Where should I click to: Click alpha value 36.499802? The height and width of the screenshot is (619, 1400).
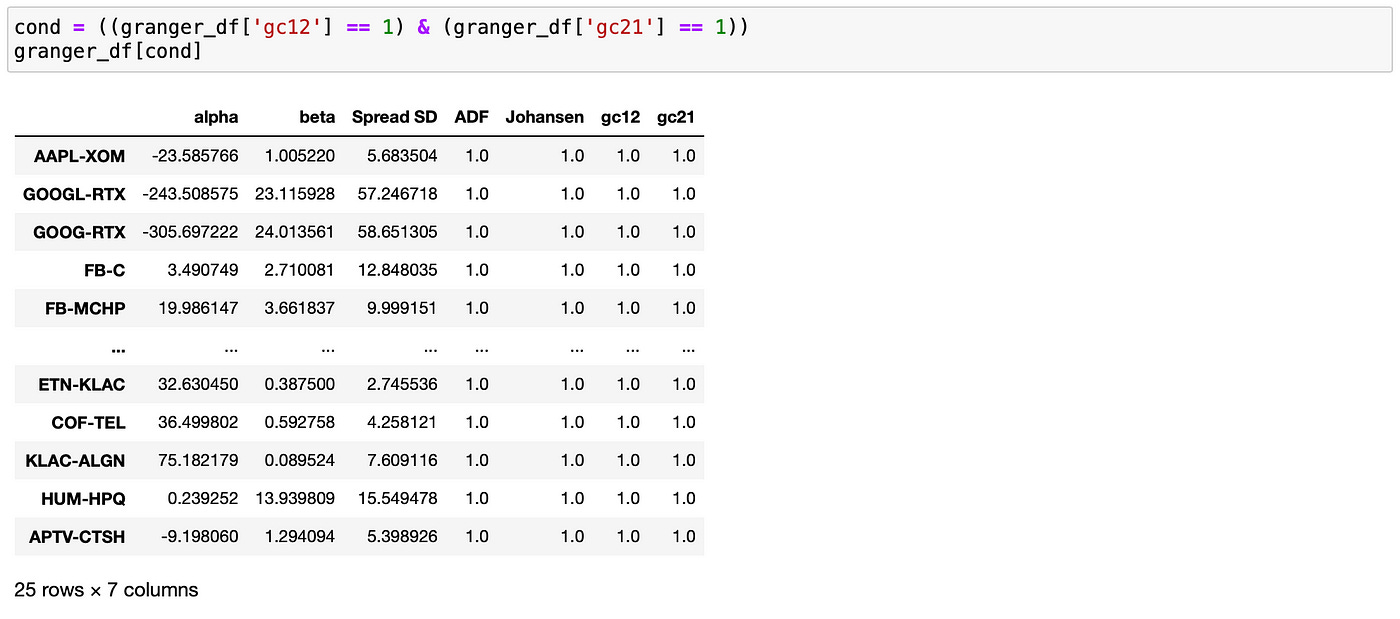pyautogui.click(x=198, y=422)
